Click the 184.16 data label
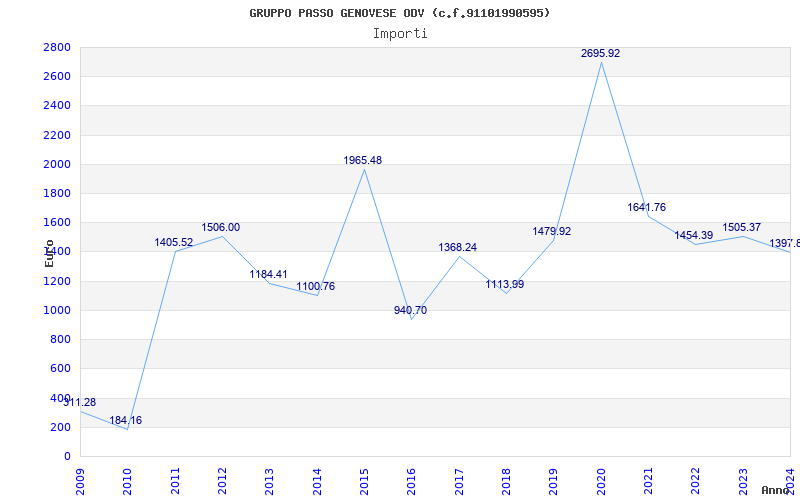This screenshot has width=800, height=500. (126, 420)
